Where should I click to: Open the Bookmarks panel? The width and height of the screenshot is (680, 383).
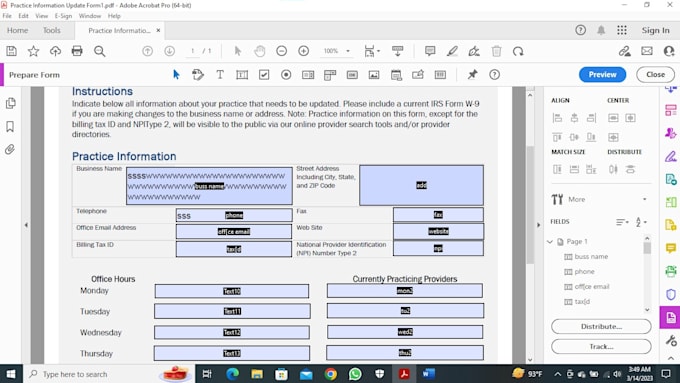(x=10, y=126)
